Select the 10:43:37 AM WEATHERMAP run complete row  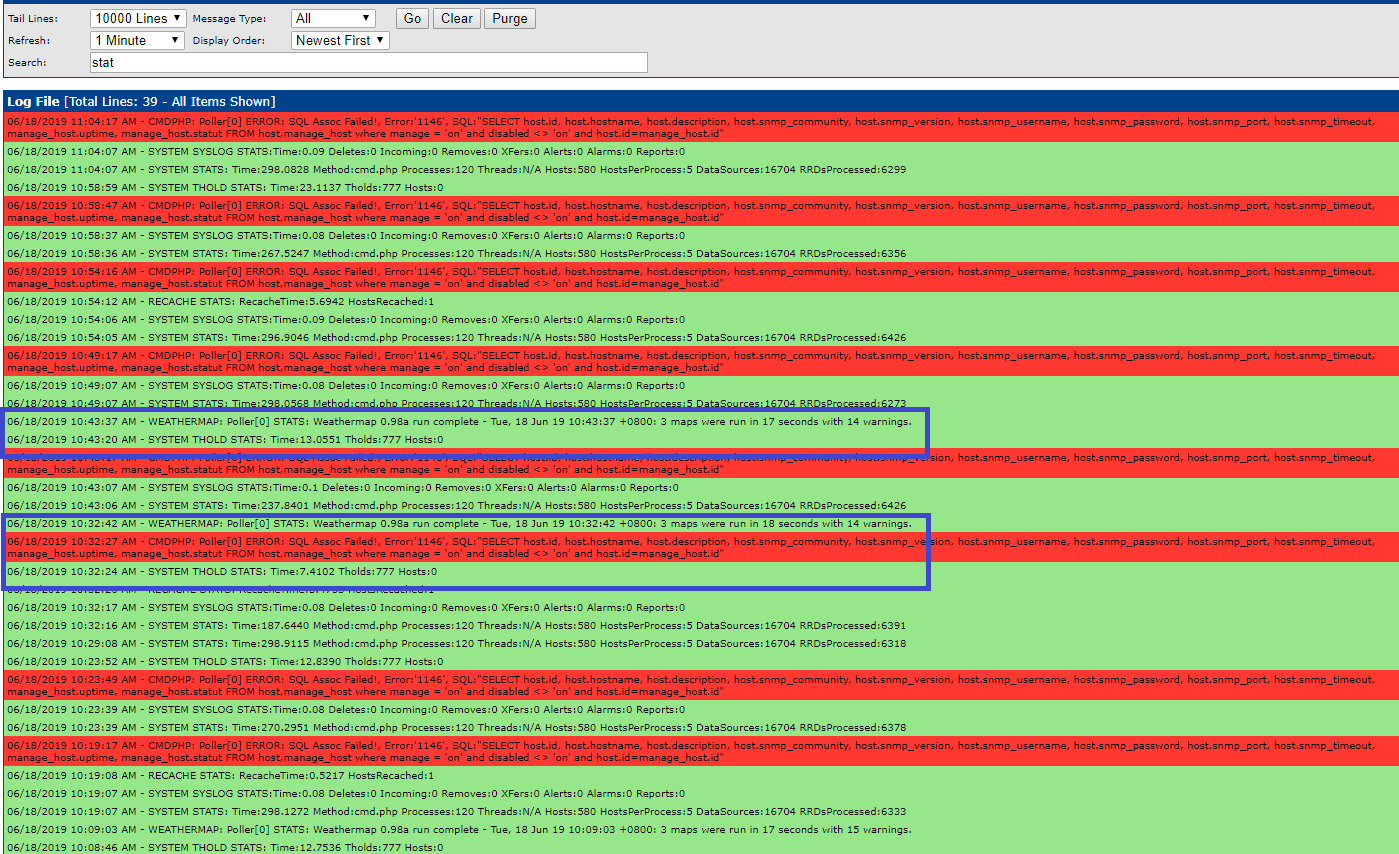(x=699, y=422)
